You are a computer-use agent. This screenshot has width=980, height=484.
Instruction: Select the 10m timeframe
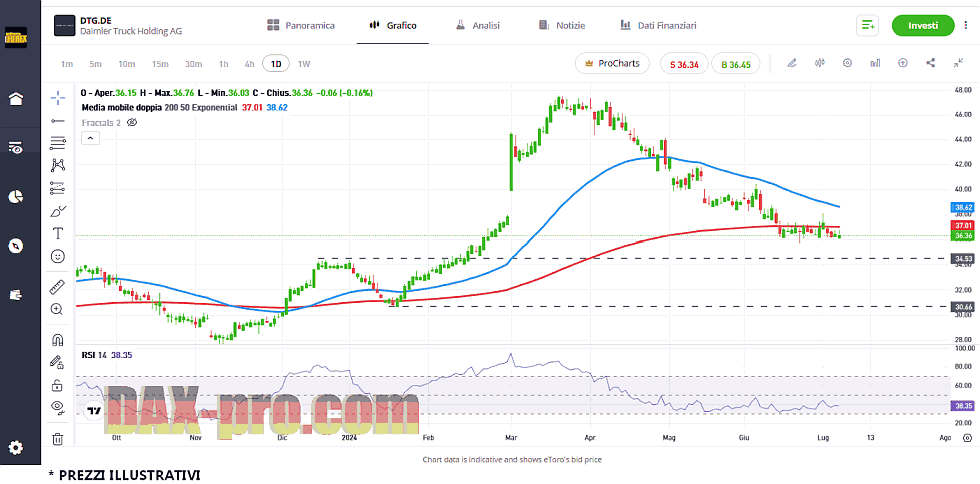[x=127, y=64]
